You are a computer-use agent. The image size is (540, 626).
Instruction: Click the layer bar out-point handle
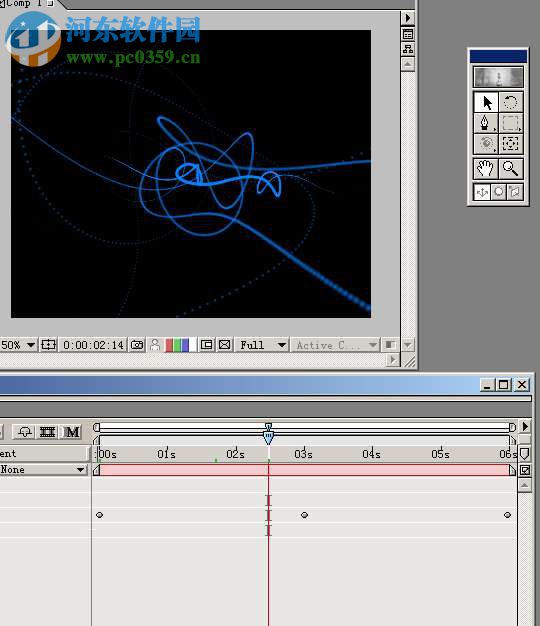pyautogui.click(x=512, y=470)
